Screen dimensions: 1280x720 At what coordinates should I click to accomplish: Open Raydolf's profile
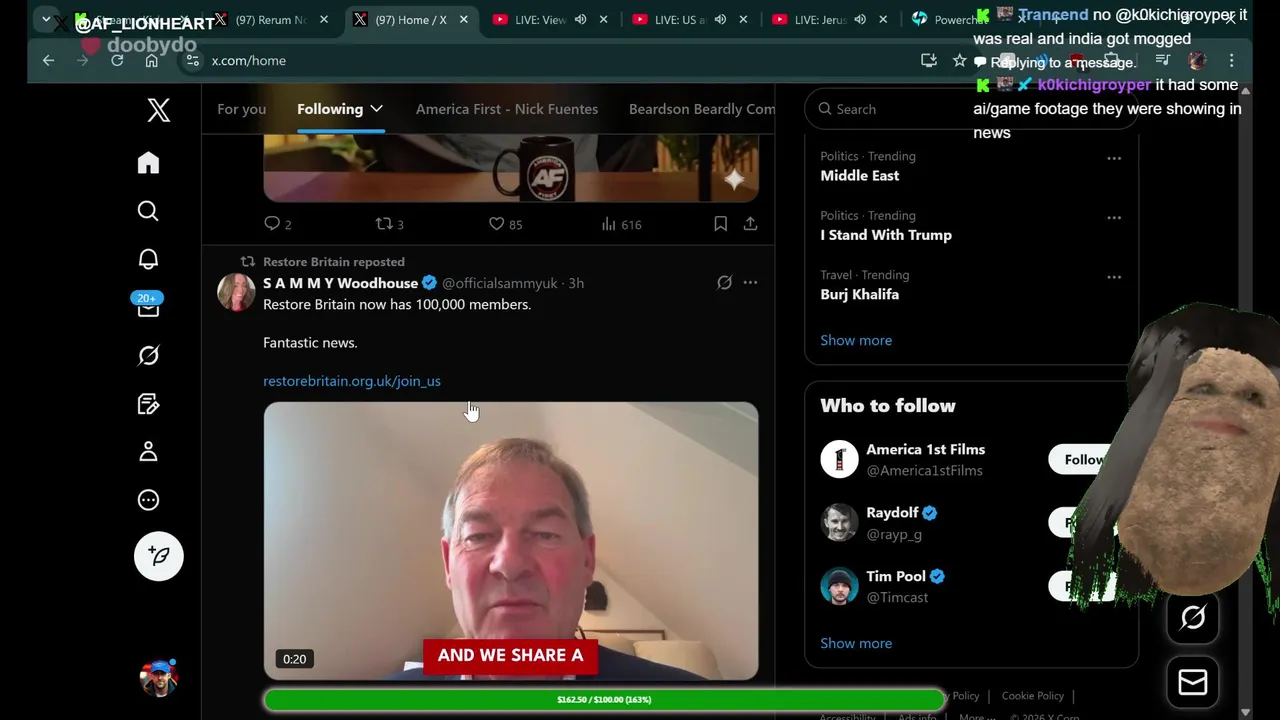tap(892, 512)
